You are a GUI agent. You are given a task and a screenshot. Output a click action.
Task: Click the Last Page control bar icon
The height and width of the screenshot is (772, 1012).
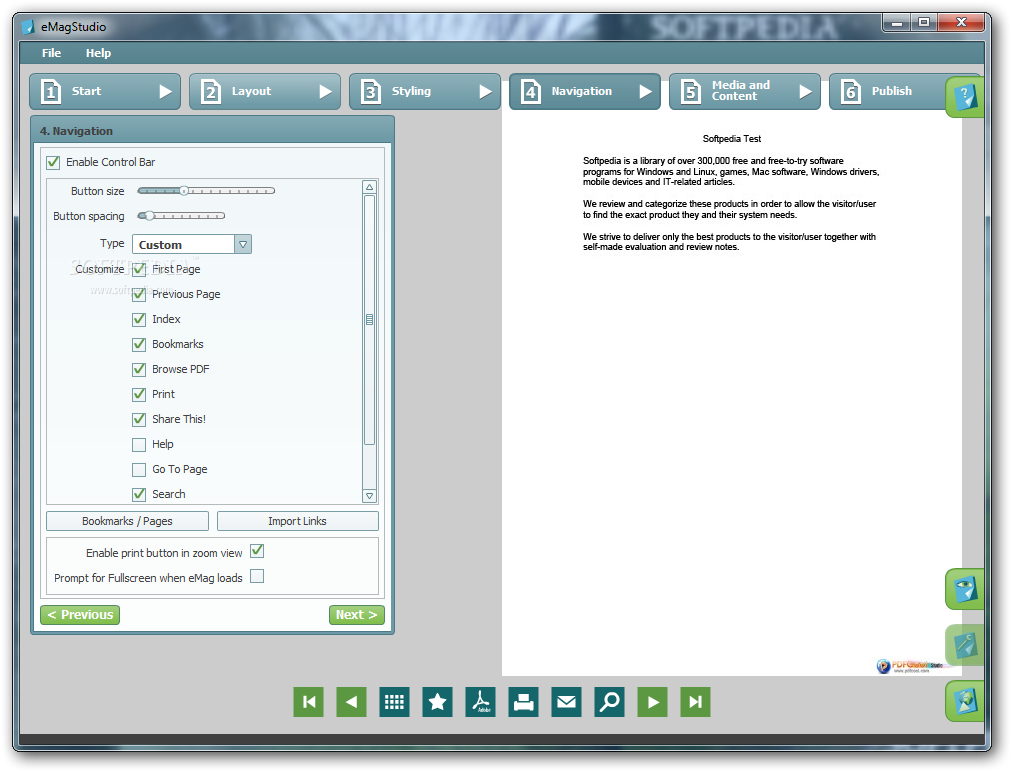coord(695,702)
